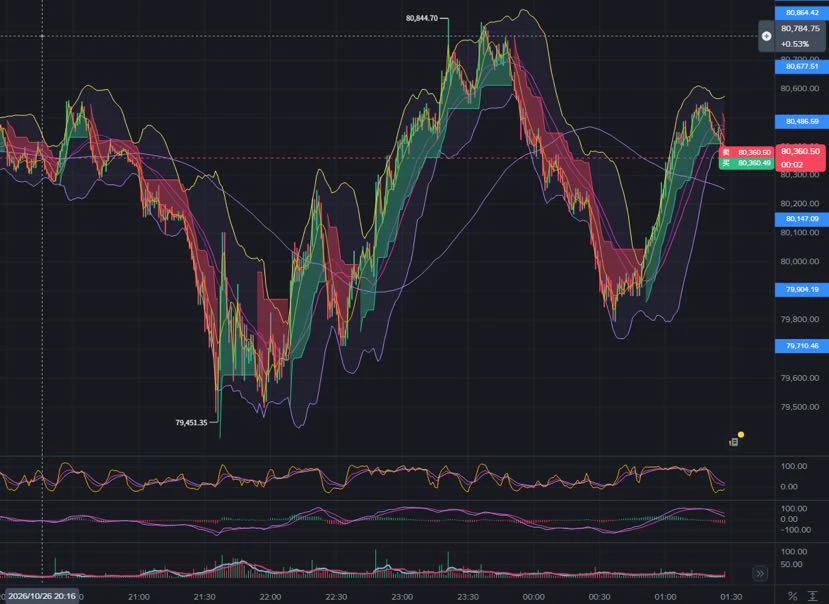Click the 23:00 time axis label
This screenshot has height=604, width=829.
click(x=402, y=597)
